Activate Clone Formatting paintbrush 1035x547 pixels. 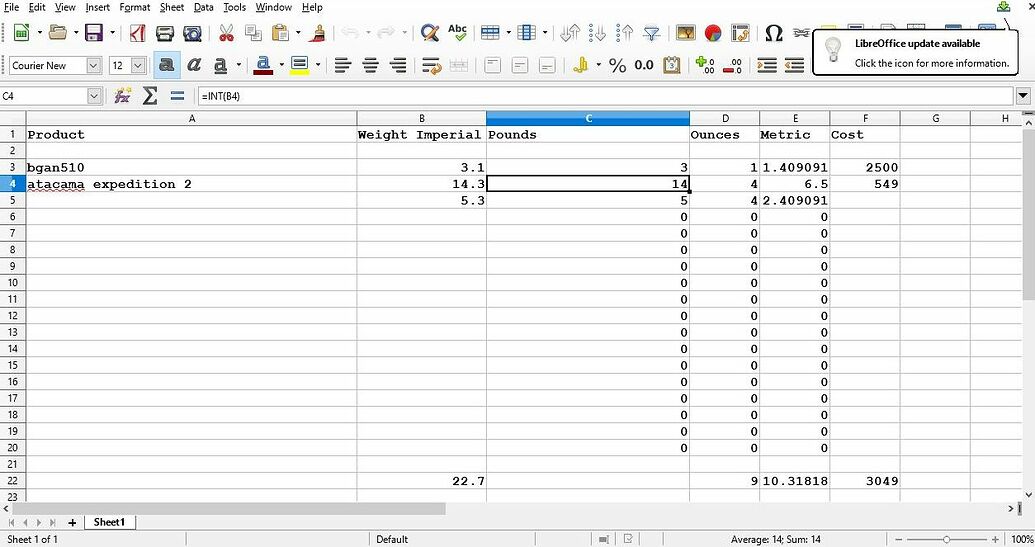(318, 32)
